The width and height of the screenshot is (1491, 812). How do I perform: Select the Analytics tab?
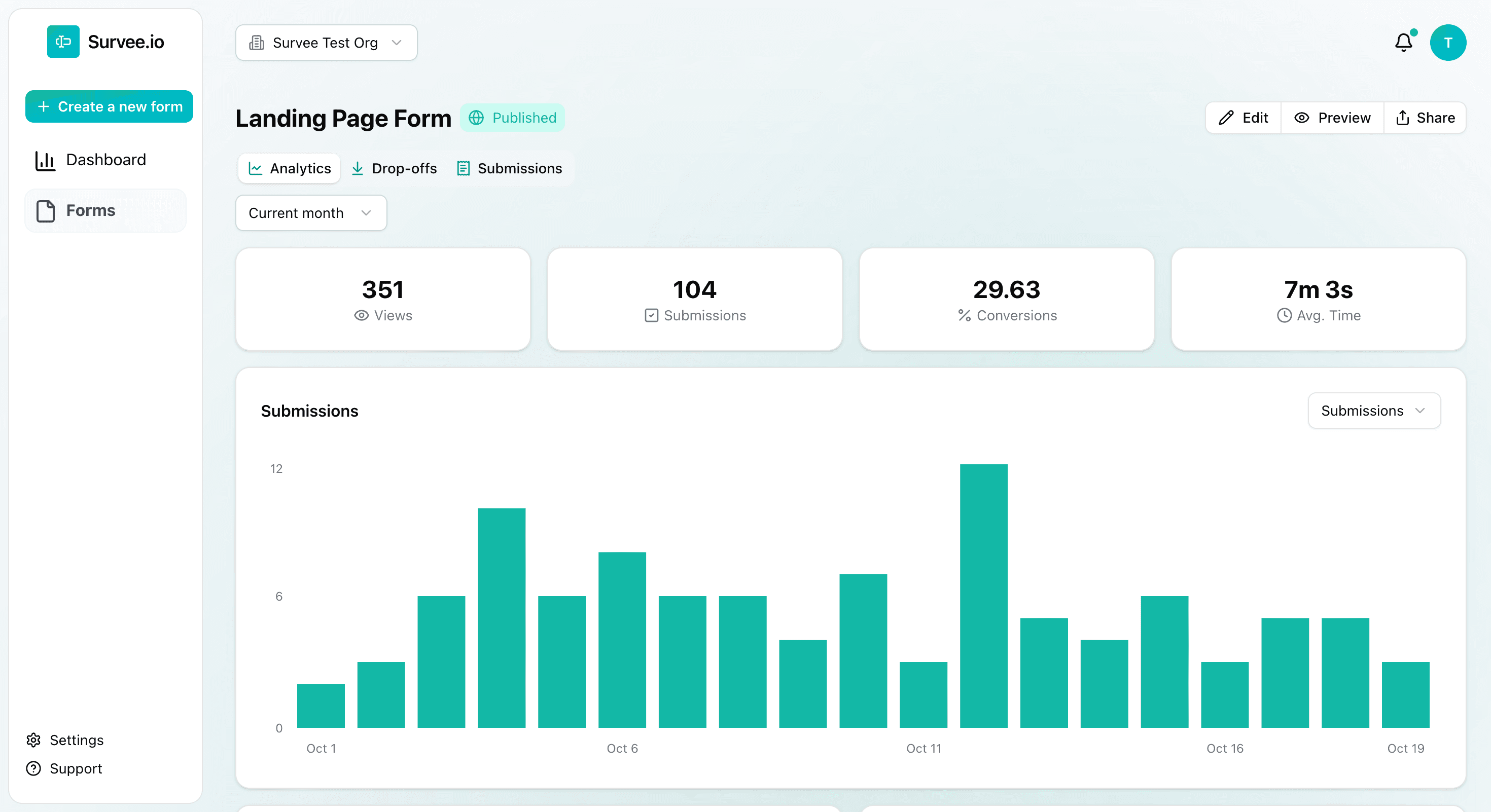pos(290,168)
